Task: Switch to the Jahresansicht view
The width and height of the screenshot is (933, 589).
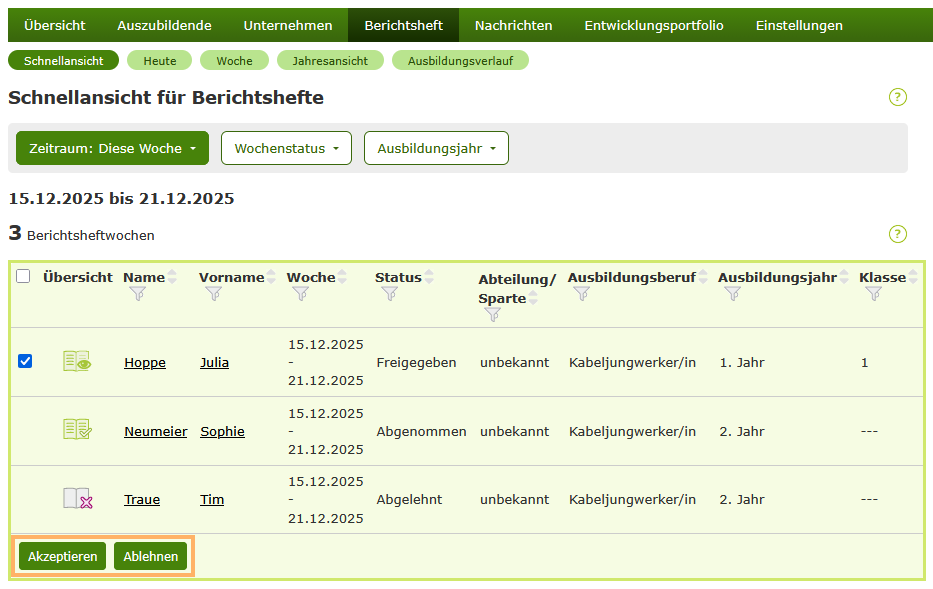Action: click(330, 60)
